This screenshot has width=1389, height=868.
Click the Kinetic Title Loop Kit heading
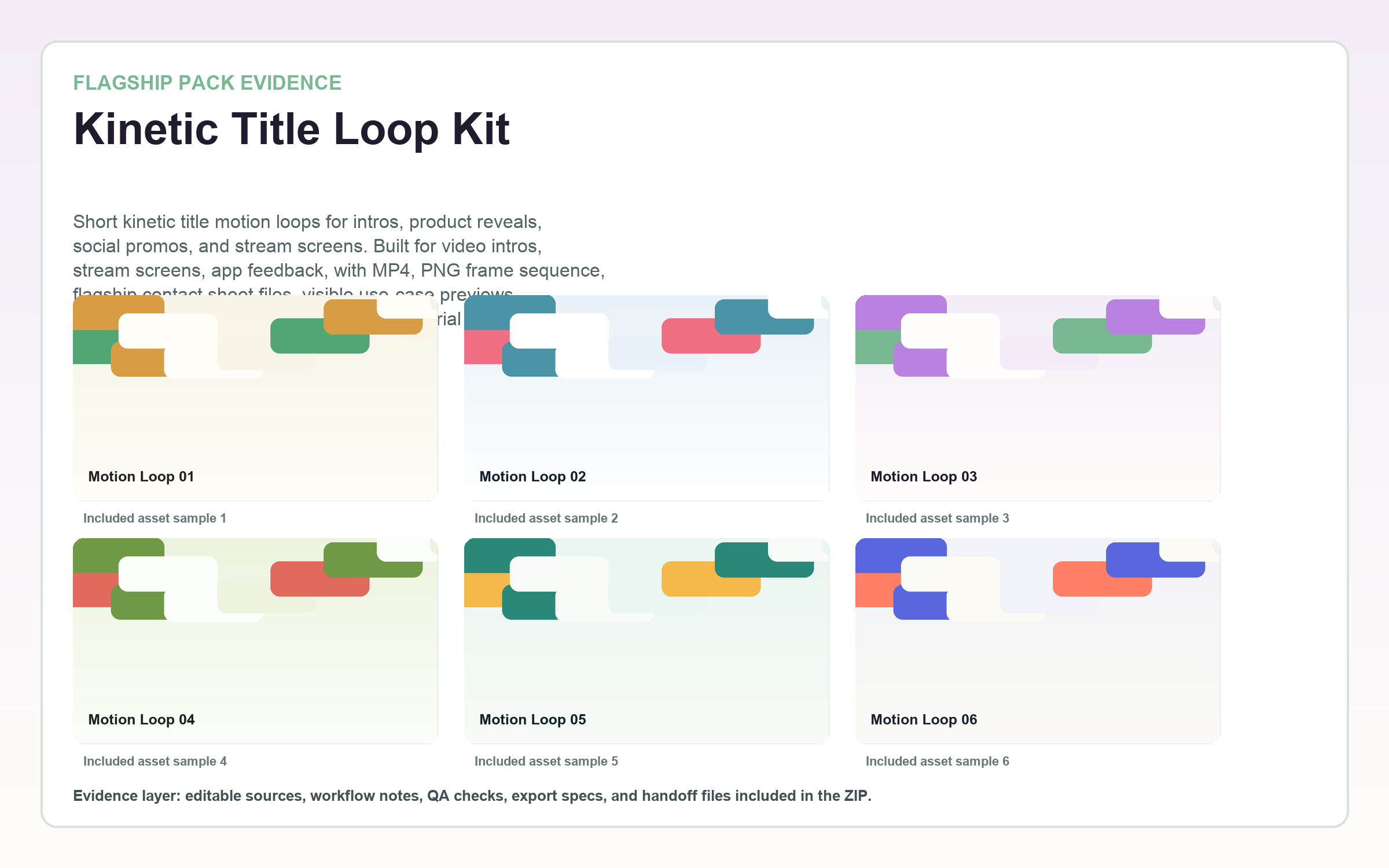(291, 128)
